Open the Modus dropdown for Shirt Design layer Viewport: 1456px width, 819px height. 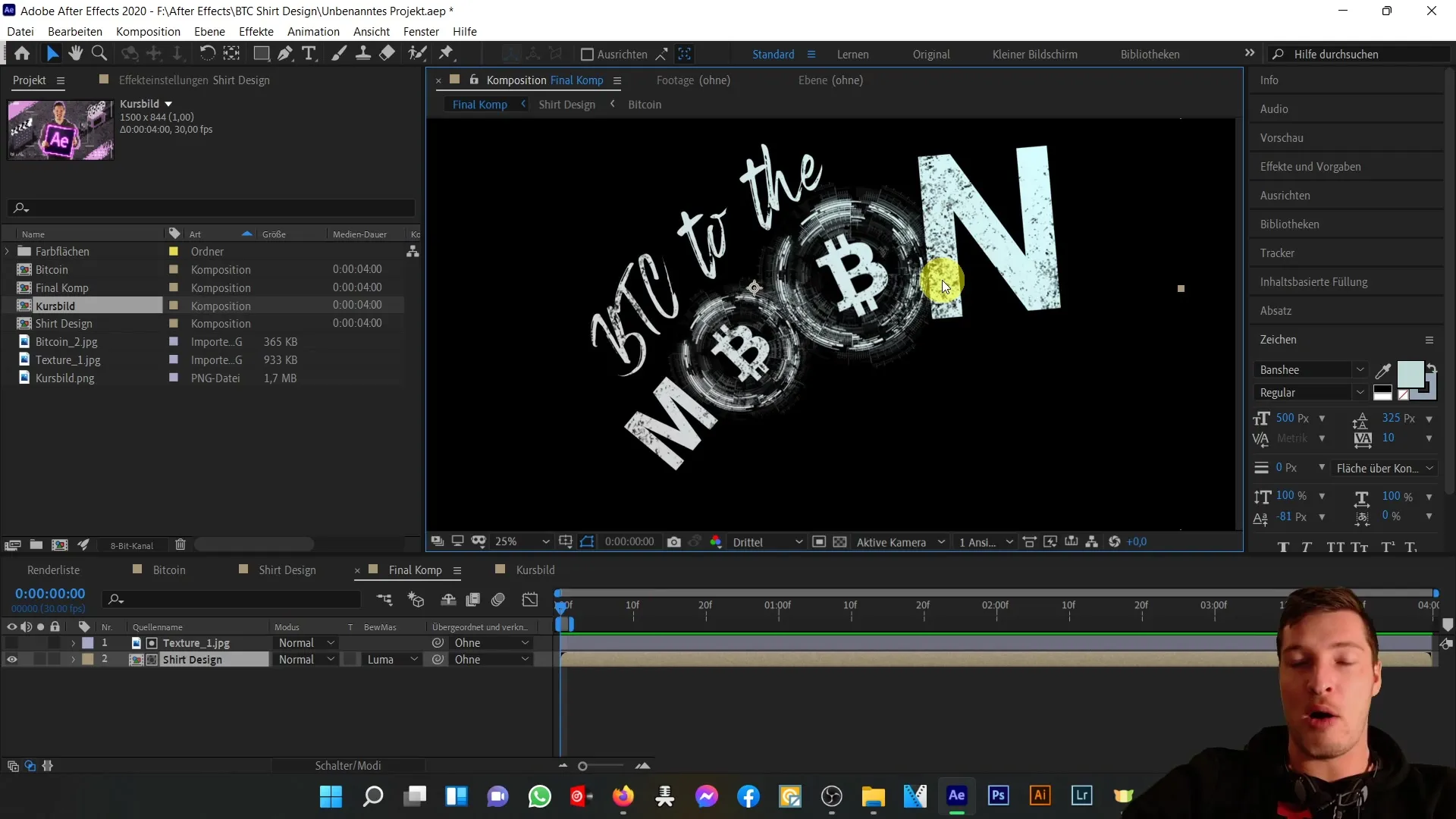[x=306, y=660]
